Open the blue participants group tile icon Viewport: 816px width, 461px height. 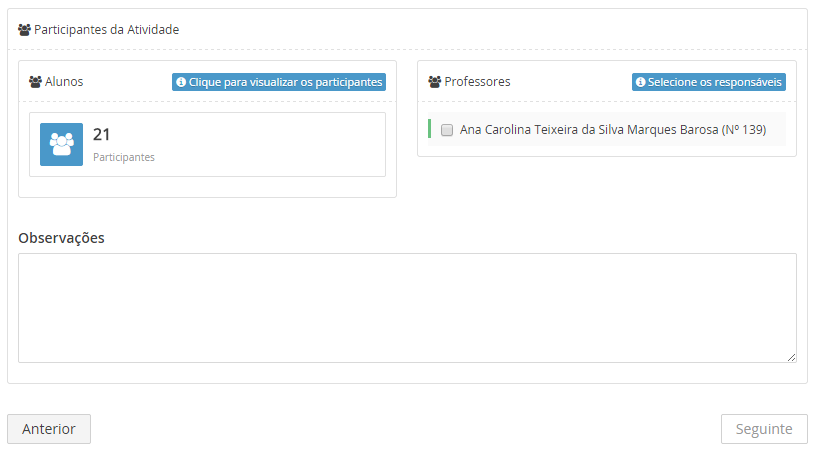click(61, 144)
